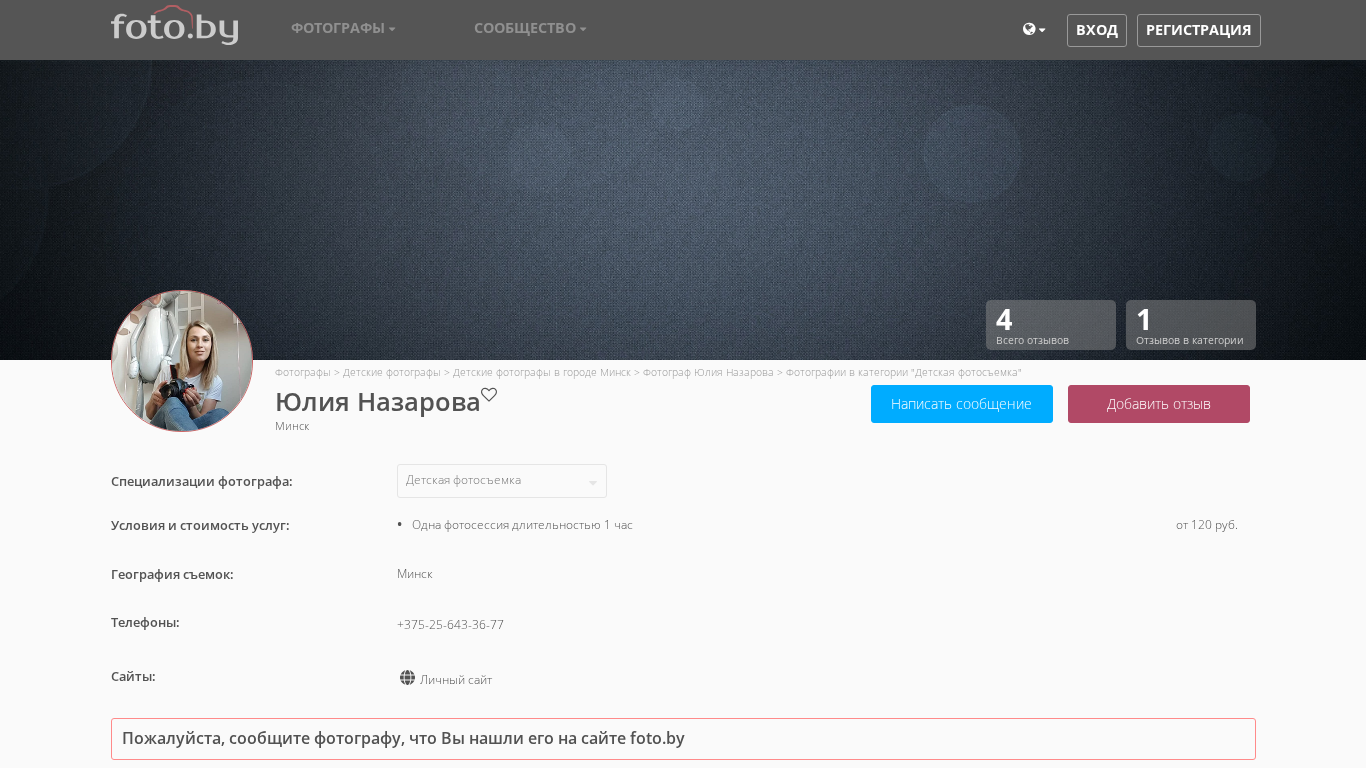1366x768 pixels.
Task: Open Детские фотографы в городе Минск breadcrumb
Action: [x=541, y=372]
